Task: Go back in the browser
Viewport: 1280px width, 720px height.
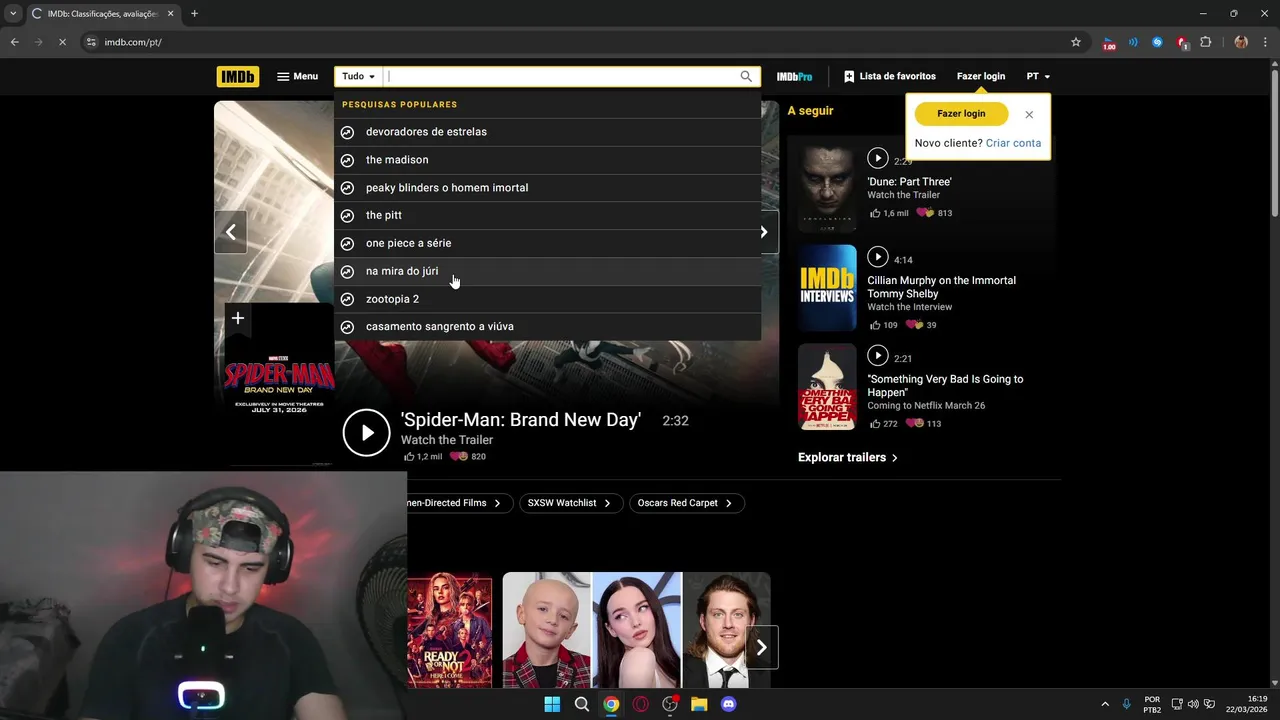Action: pyautogui.click(x=14, y=42)
